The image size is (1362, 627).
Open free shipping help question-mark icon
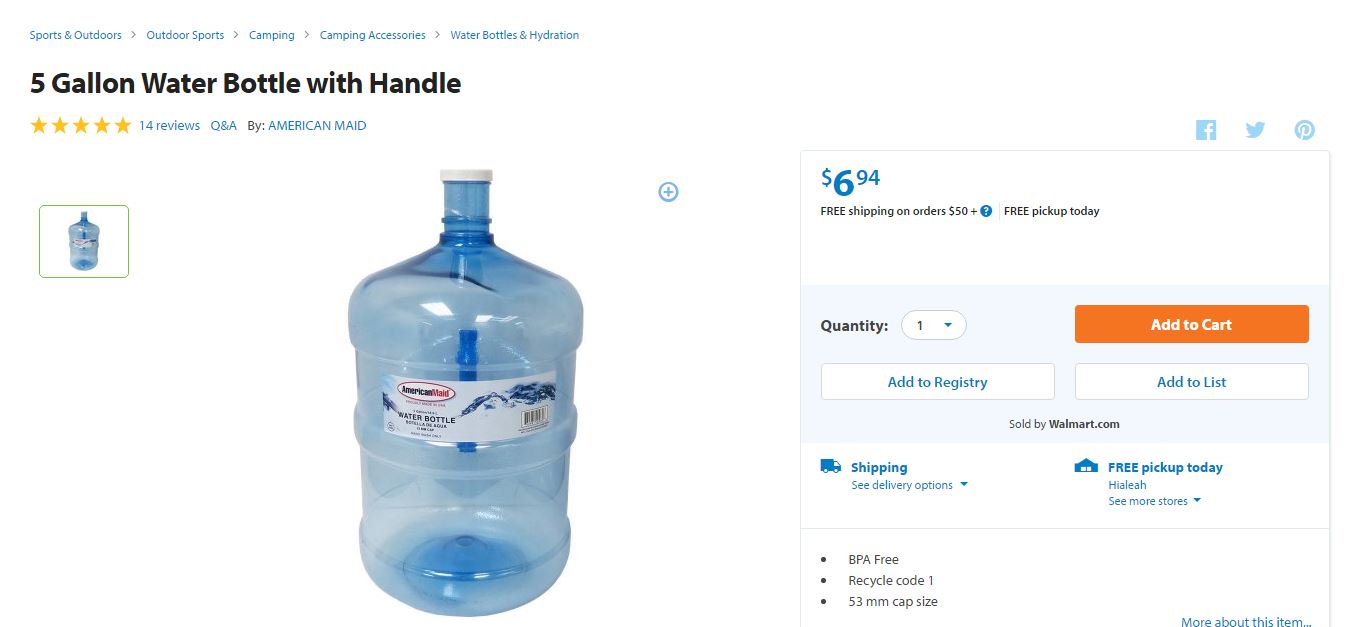pos(986,211)
